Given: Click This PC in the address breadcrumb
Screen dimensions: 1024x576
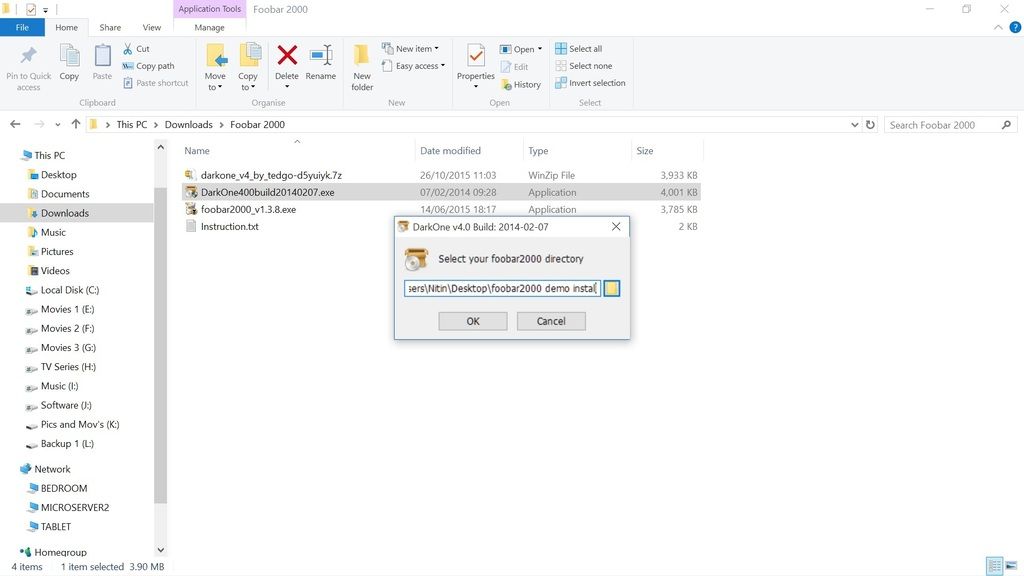Looking at the screenshot, I should coord(131,124).
